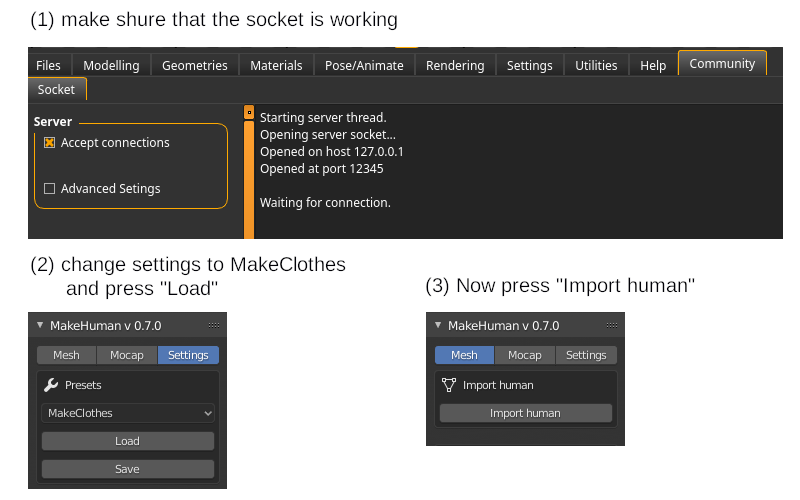The width and height of the screenshot is (800, 500).
Task: Toggle the Advanced Settings checkbox
Action: (49, 189)
